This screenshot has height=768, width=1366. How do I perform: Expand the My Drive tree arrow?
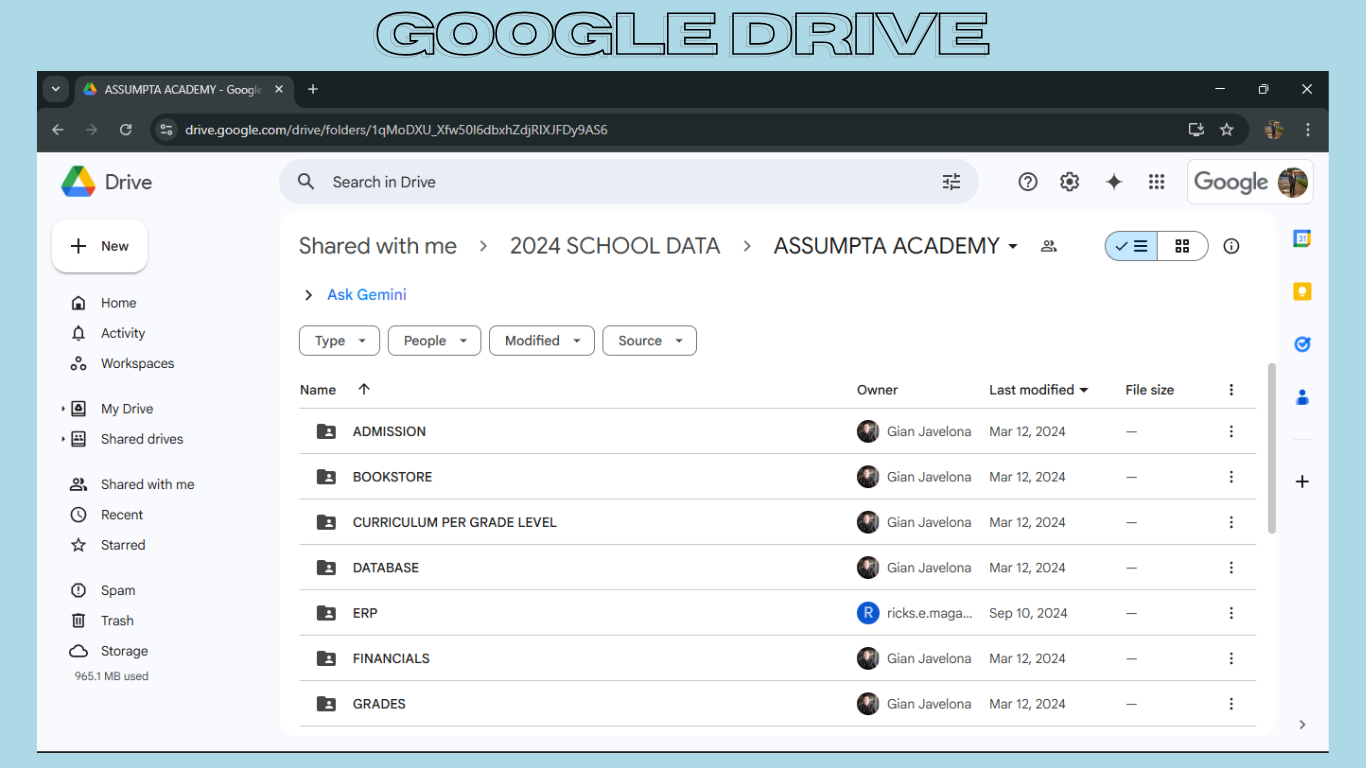pyautogui.click(x=63, y=409)
